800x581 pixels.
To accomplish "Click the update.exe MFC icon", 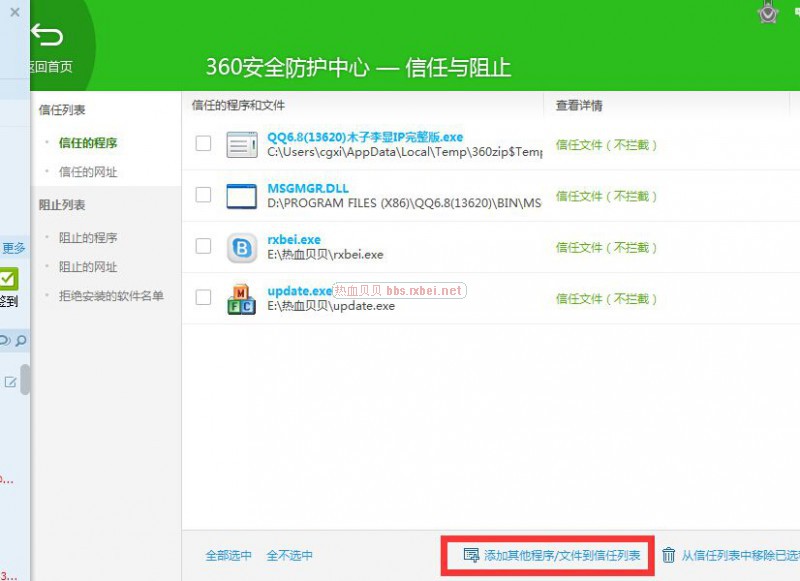I will tap(242, 298).
